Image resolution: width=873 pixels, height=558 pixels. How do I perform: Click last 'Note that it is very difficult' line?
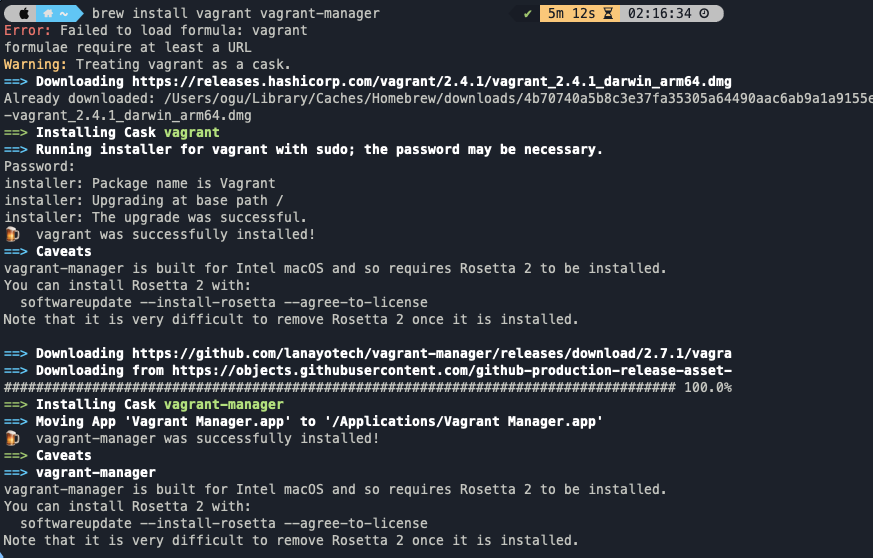[291, 540]
